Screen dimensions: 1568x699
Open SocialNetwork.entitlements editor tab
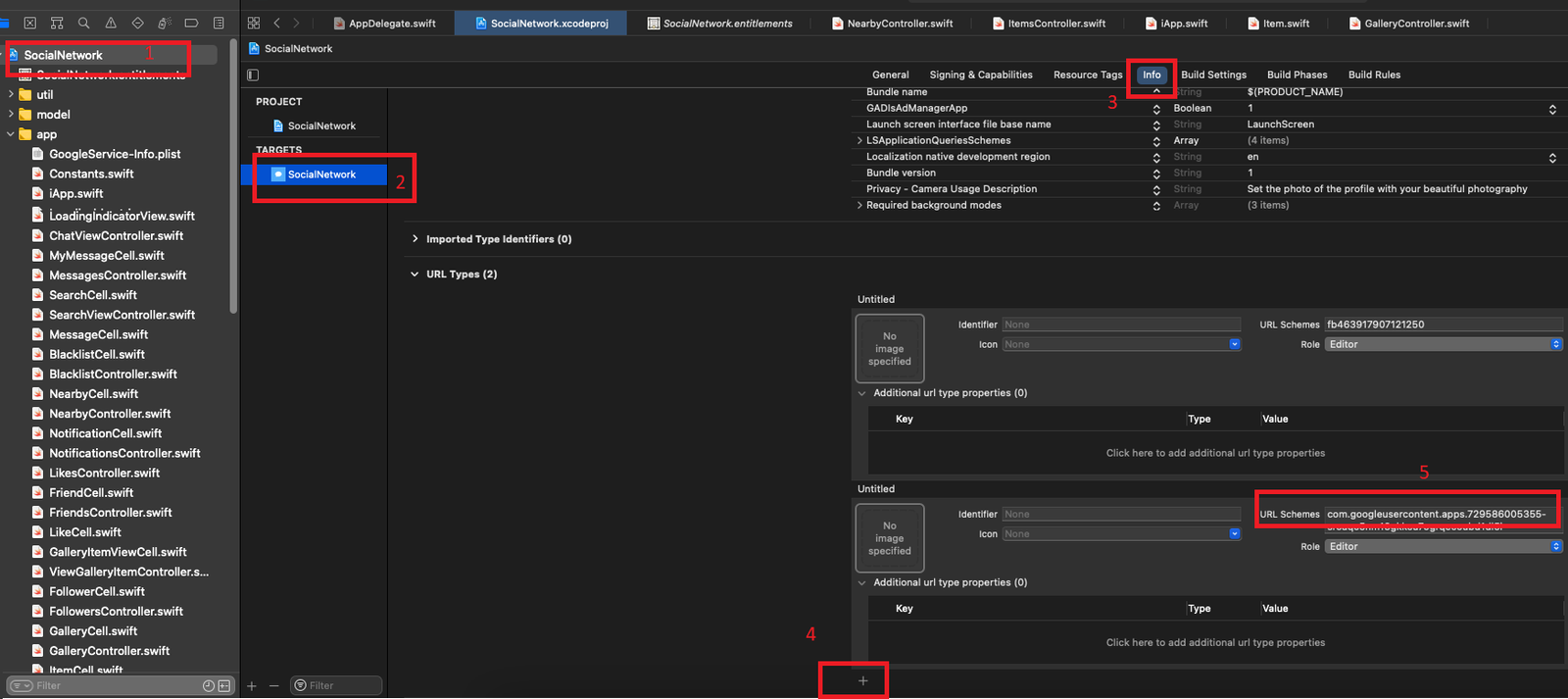coord(720,23)
